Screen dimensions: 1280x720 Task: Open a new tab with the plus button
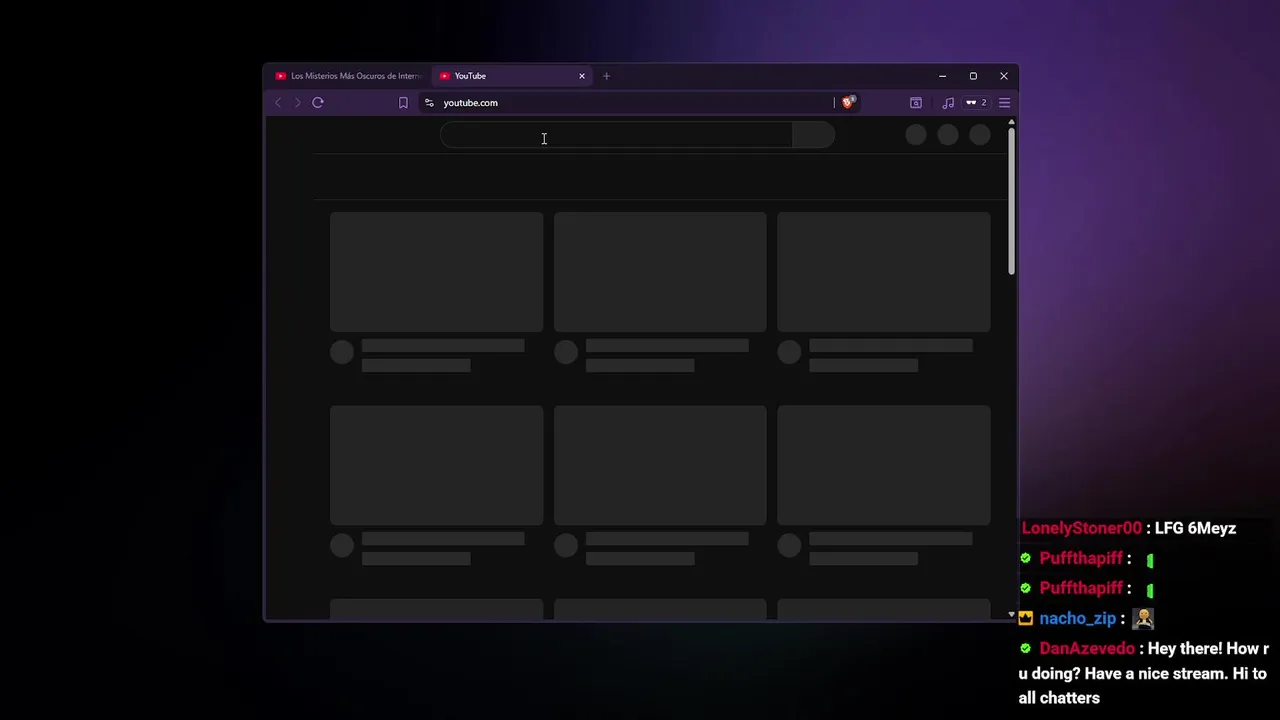click(x=606, y=76)
